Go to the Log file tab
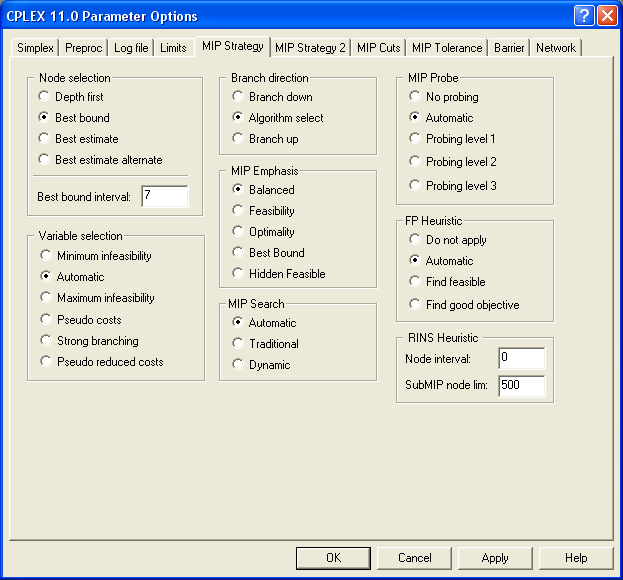Viewport: 623px width, 580px height. [x=131, y=48]
